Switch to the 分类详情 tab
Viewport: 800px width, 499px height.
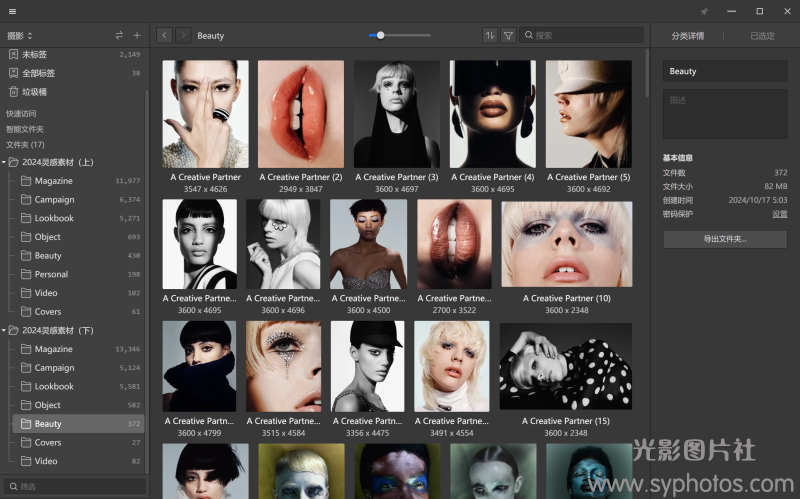pyautogui.click(x=687, y=35)
